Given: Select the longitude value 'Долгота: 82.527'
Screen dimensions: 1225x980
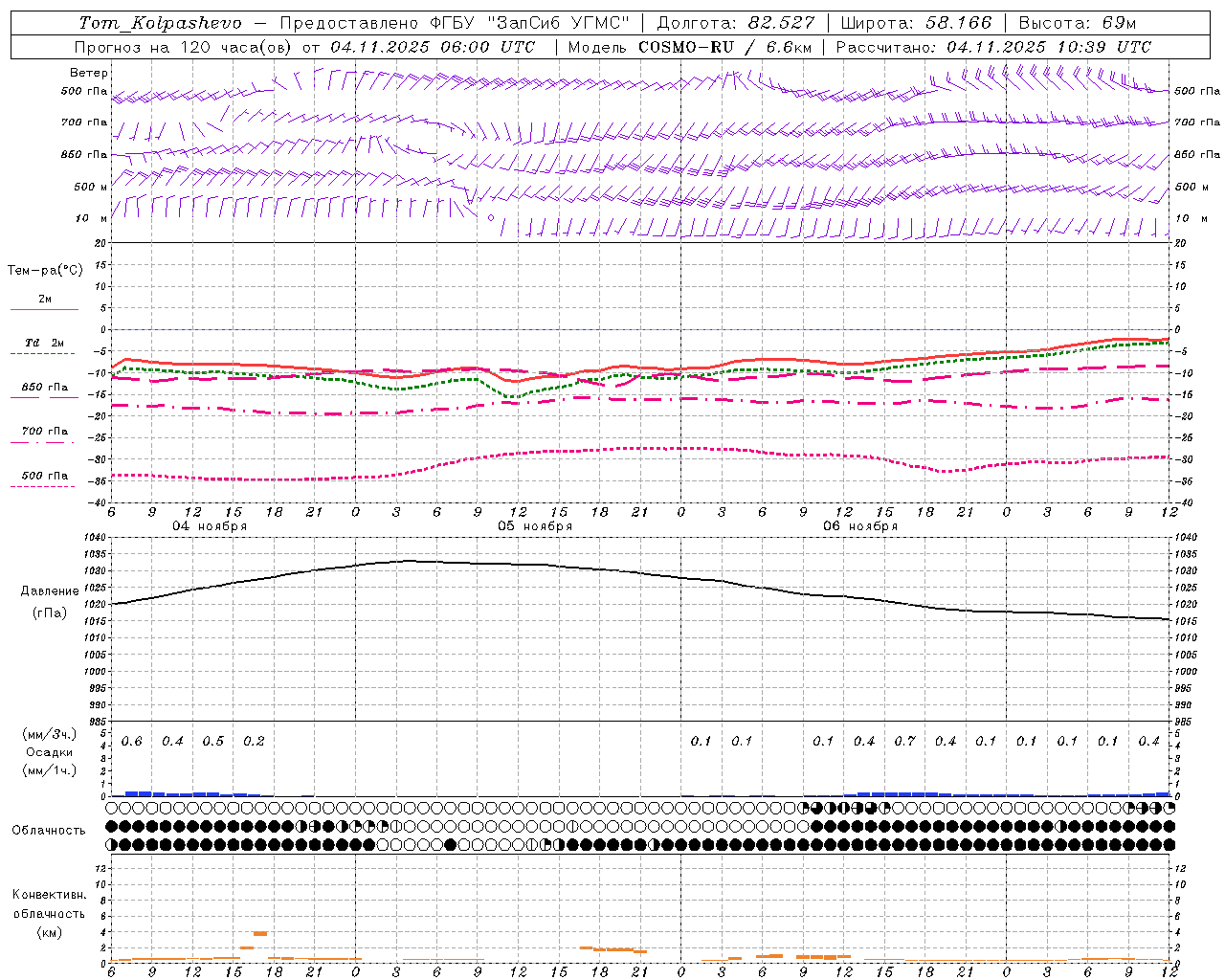Looking at the screenshot, I should click(736, 23).
